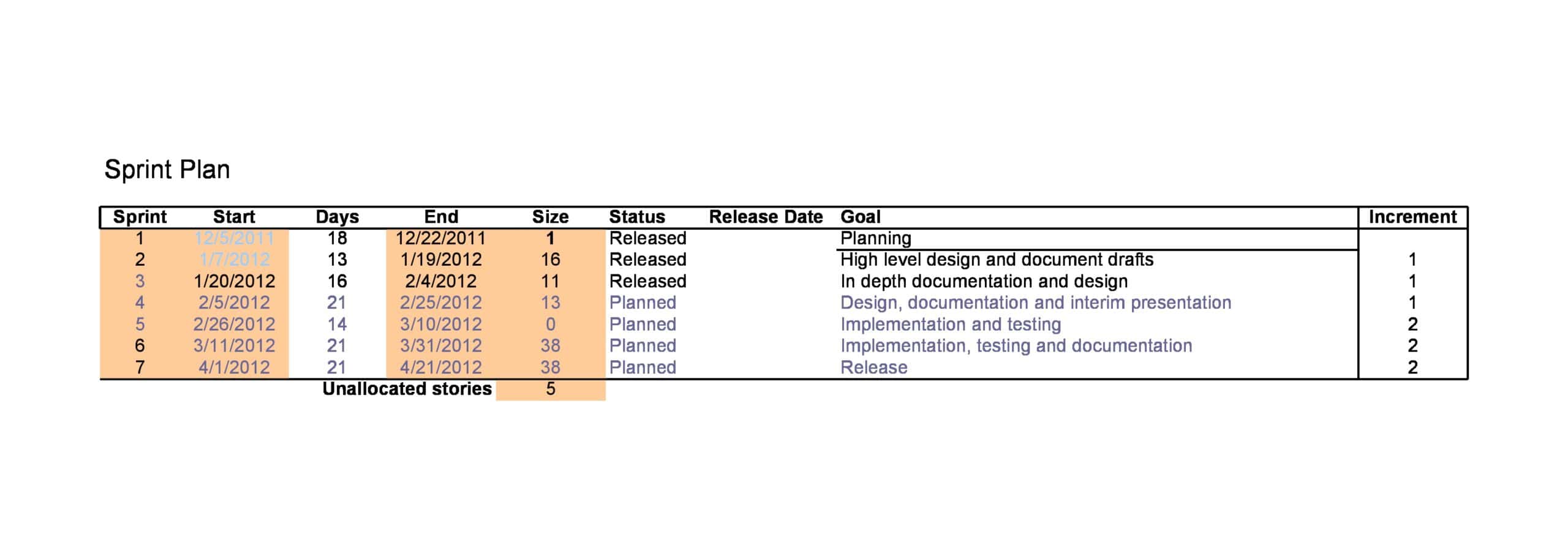
Task: Select the unallocated stories value 5
Action: point(550,389)
